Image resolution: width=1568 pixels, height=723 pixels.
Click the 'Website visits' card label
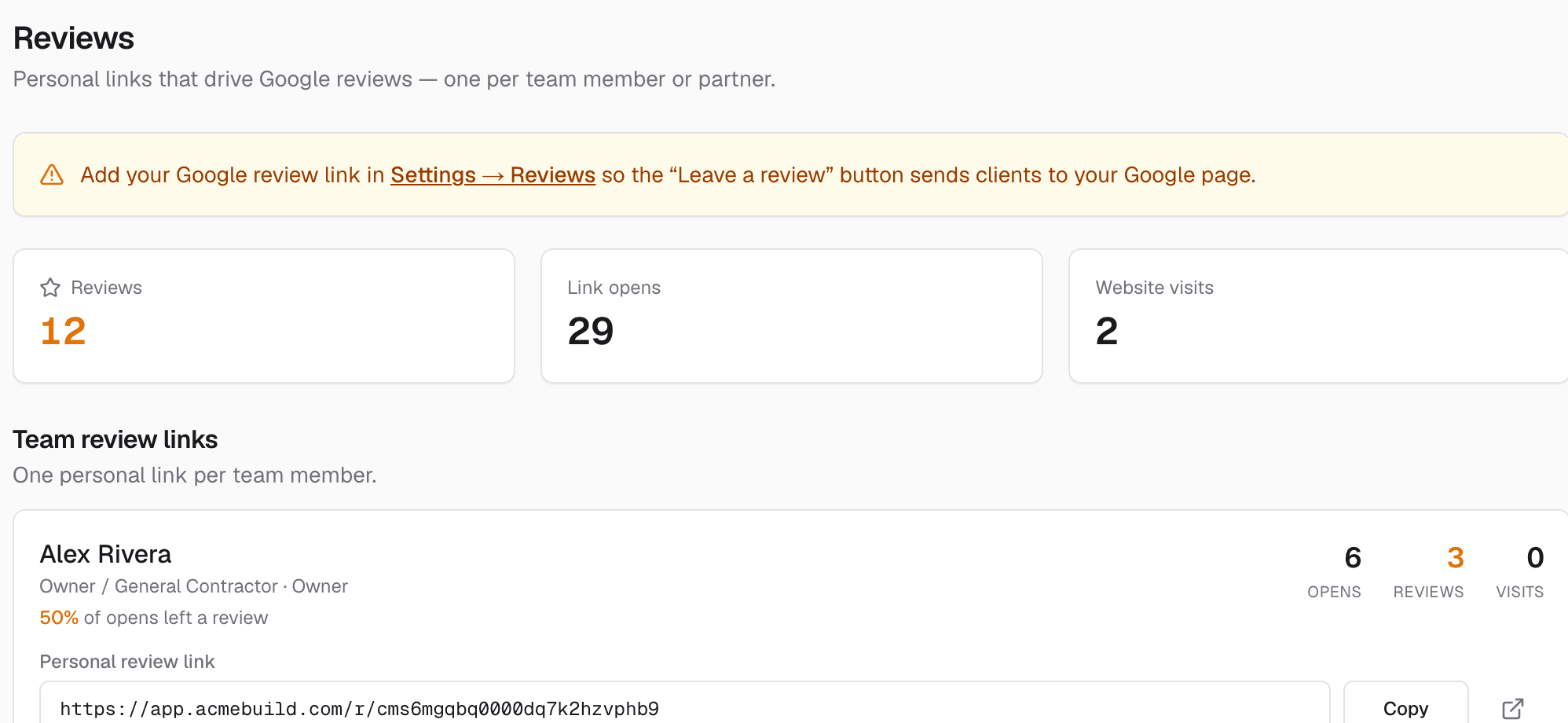[1155, 288]
